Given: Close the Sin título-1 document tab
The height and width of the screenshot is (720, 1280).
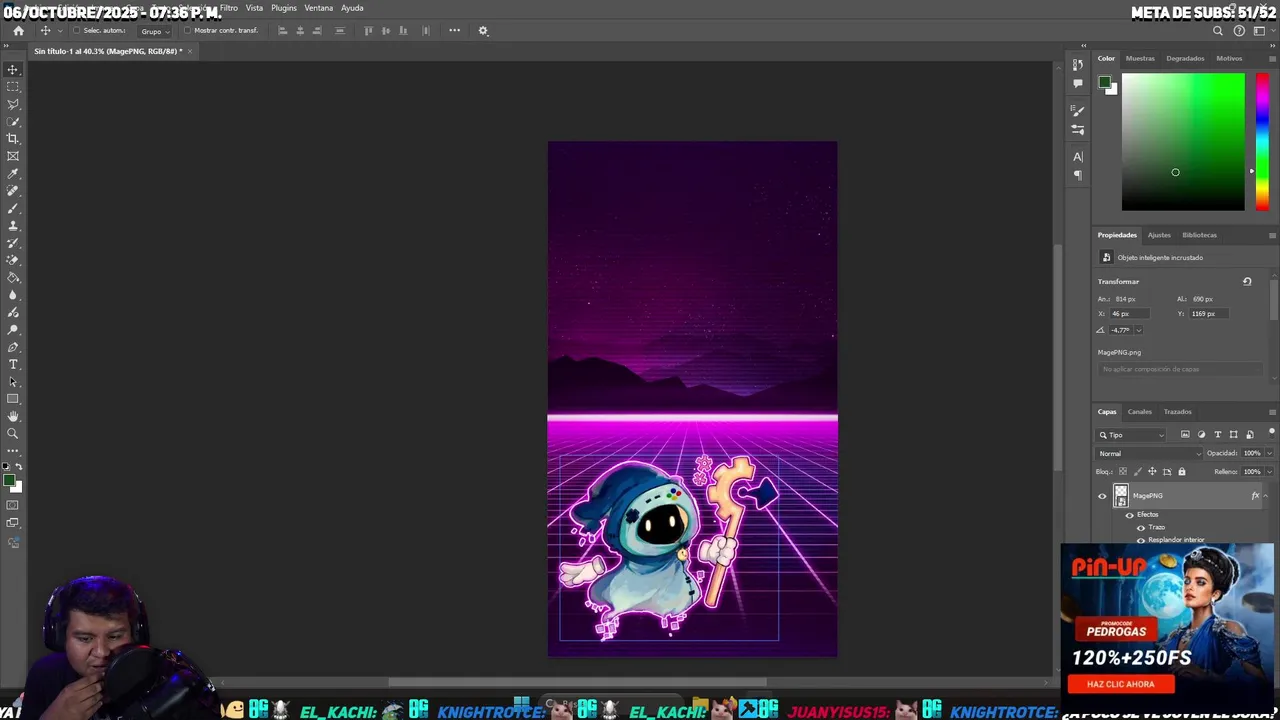Looking at the screenshot, I should coord(190,51).
